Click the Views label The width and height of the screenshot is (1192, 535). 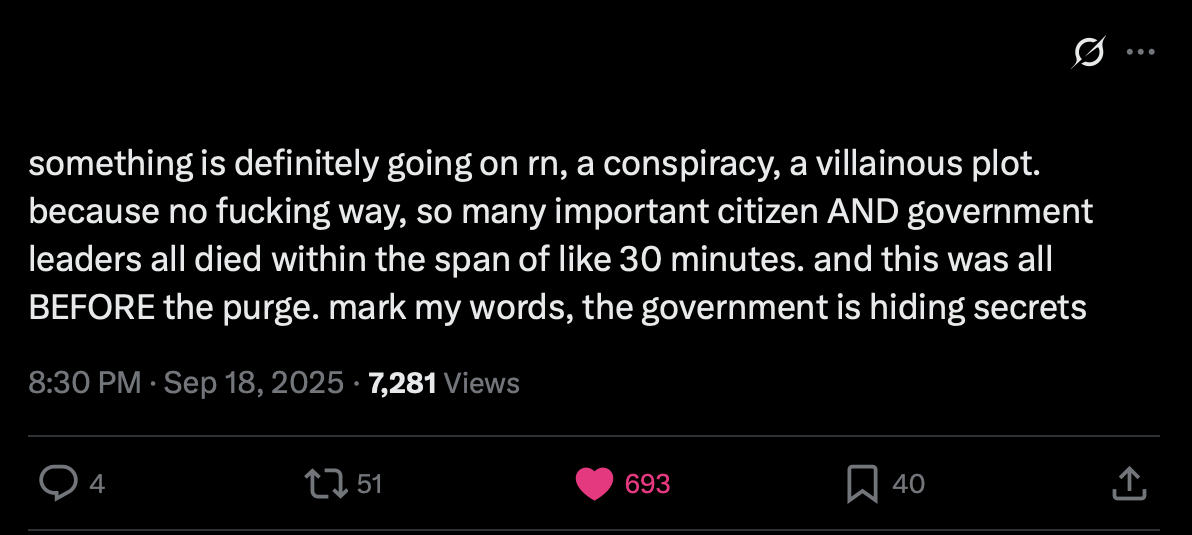click(481, 383)
